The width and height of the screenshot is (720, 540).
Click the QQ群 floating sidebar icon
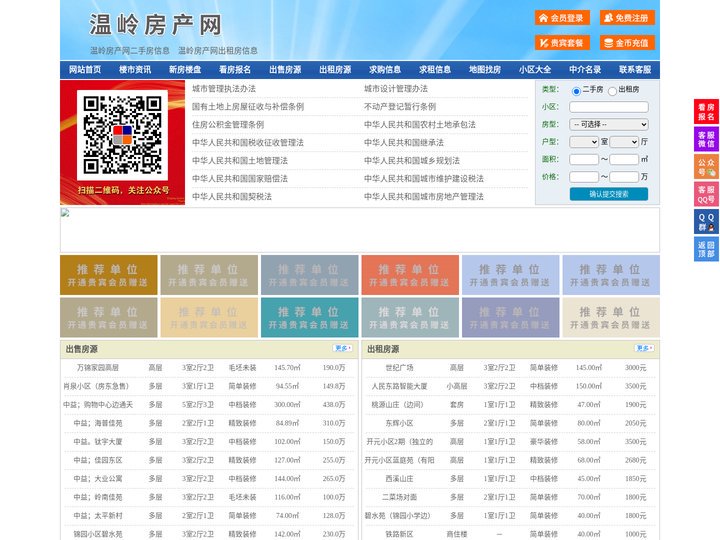706,222
